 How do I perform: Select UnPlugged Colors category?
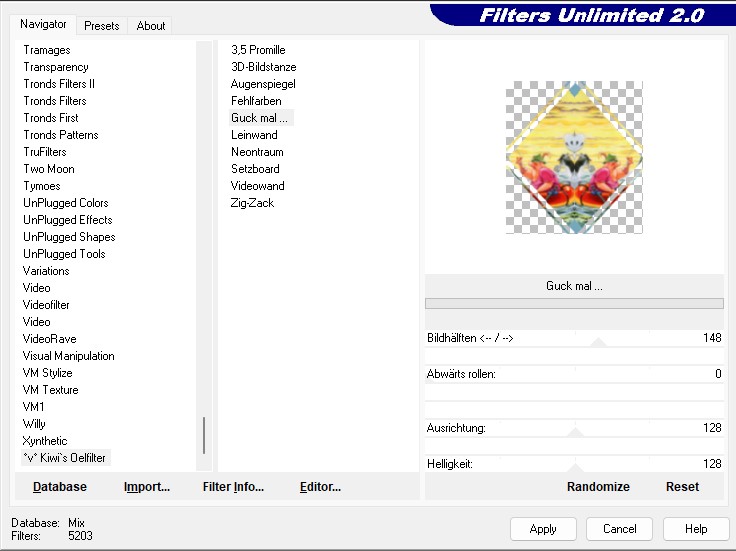[66, 203]
